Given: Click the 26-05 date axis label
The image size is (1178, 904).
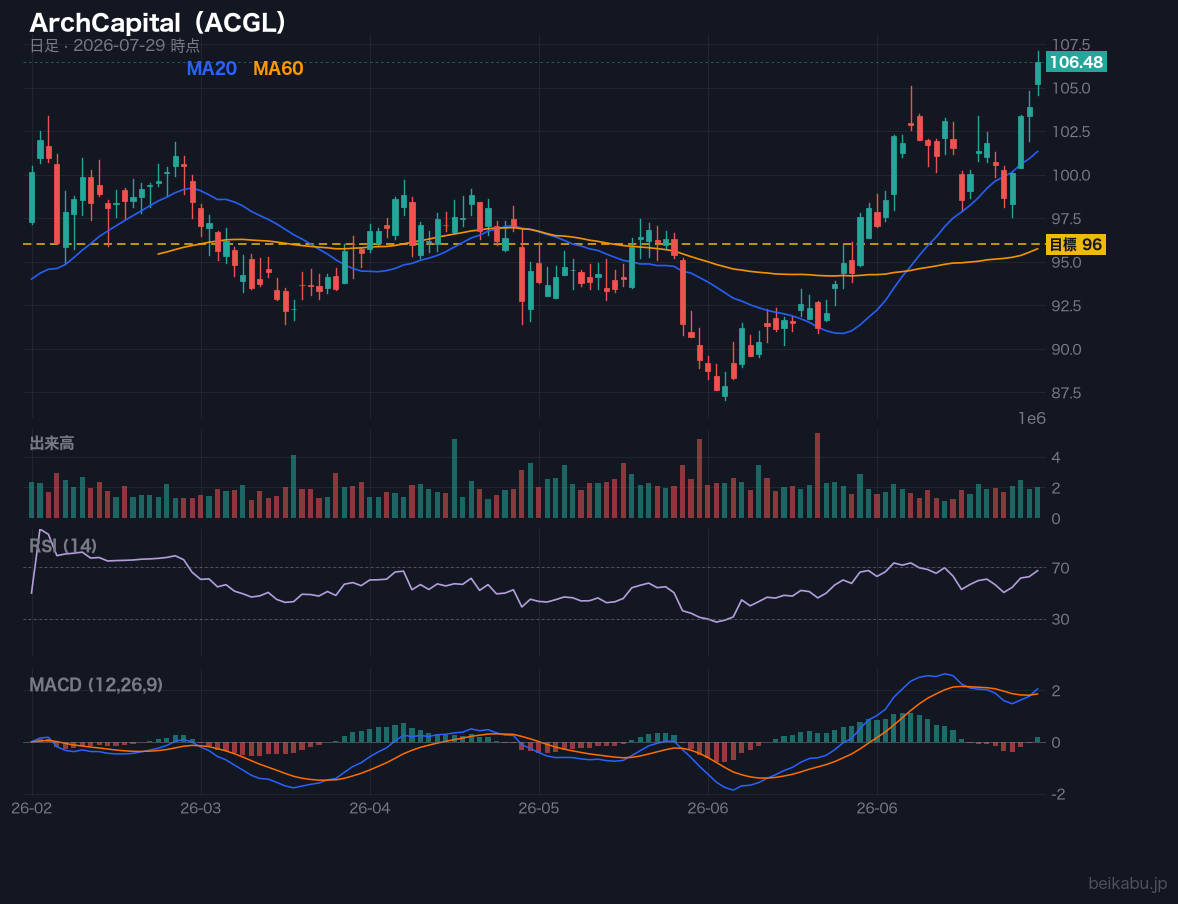Looking at the screenshot, I should click(x=539, y=808).
